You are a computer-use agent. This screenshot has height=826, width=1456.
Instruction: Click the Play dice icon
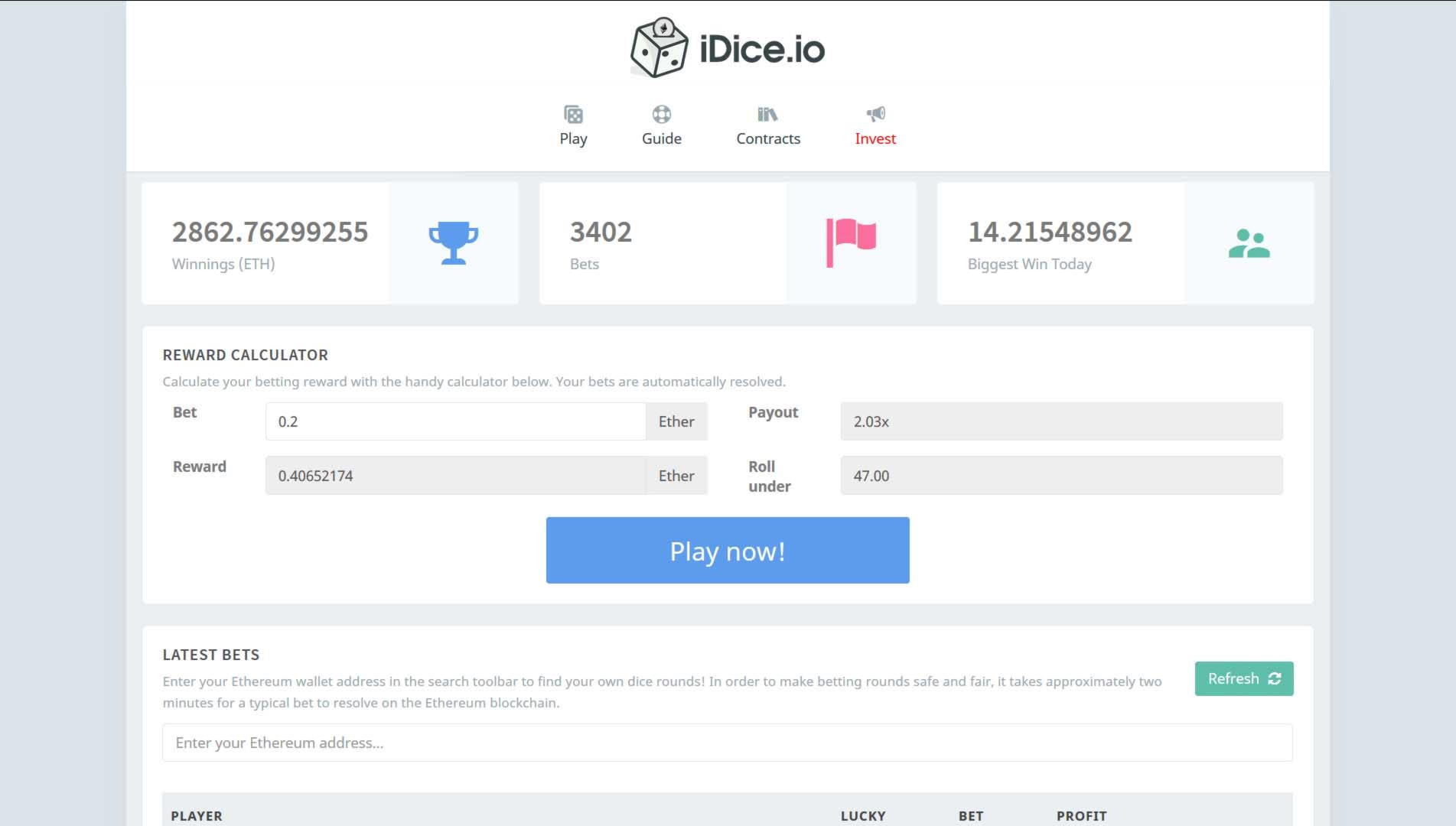pyautogui.click(x=573, y=114)
